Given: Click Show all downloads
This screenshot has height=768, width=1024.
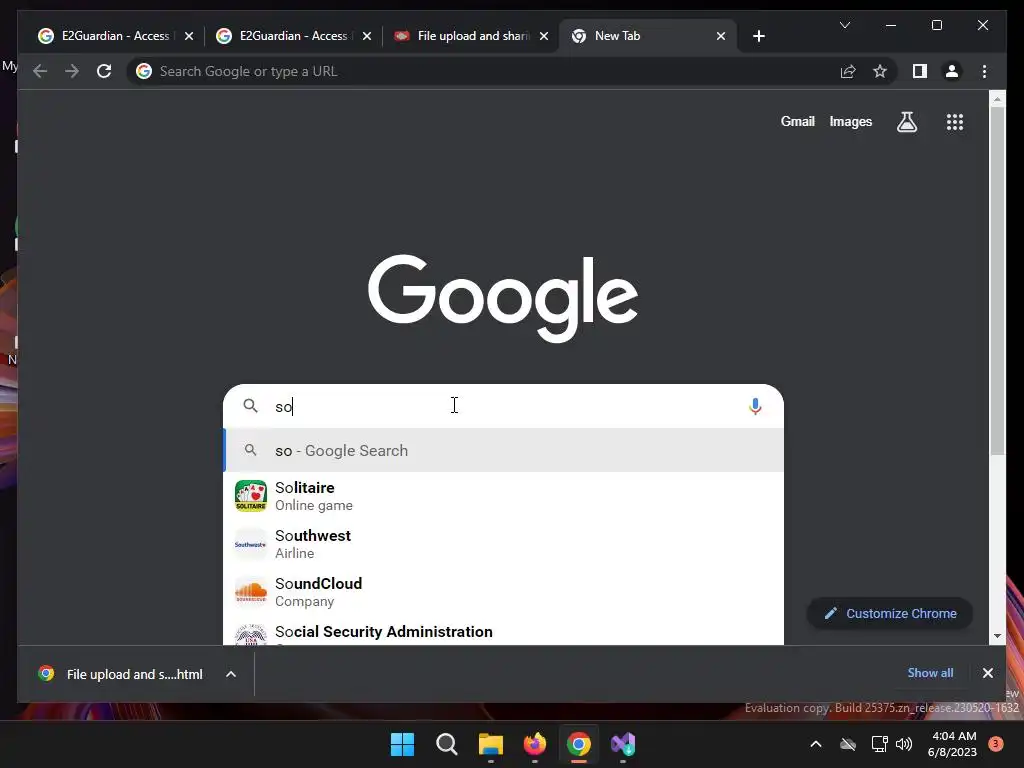Looking at the screenshot, I should coord(930,673).
